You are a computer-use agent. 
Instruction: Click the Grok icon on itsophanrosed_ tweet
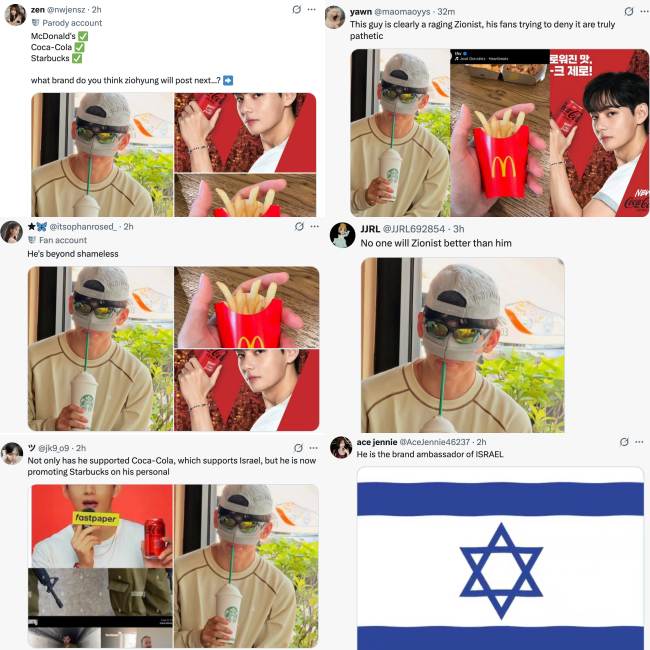pyautogui.click(x=299, y=226)
